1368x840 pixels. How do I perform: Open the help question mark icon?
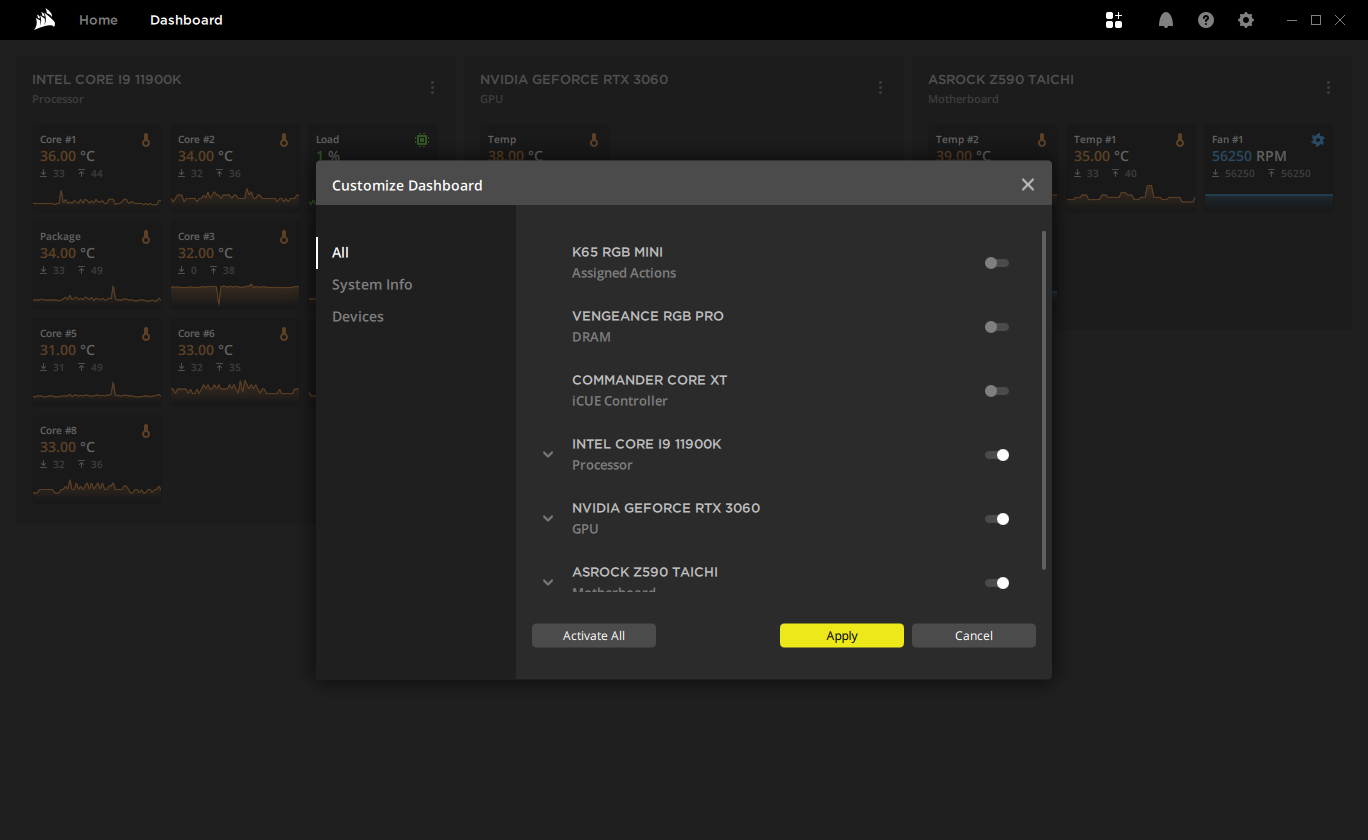[x=1206, y=20]
